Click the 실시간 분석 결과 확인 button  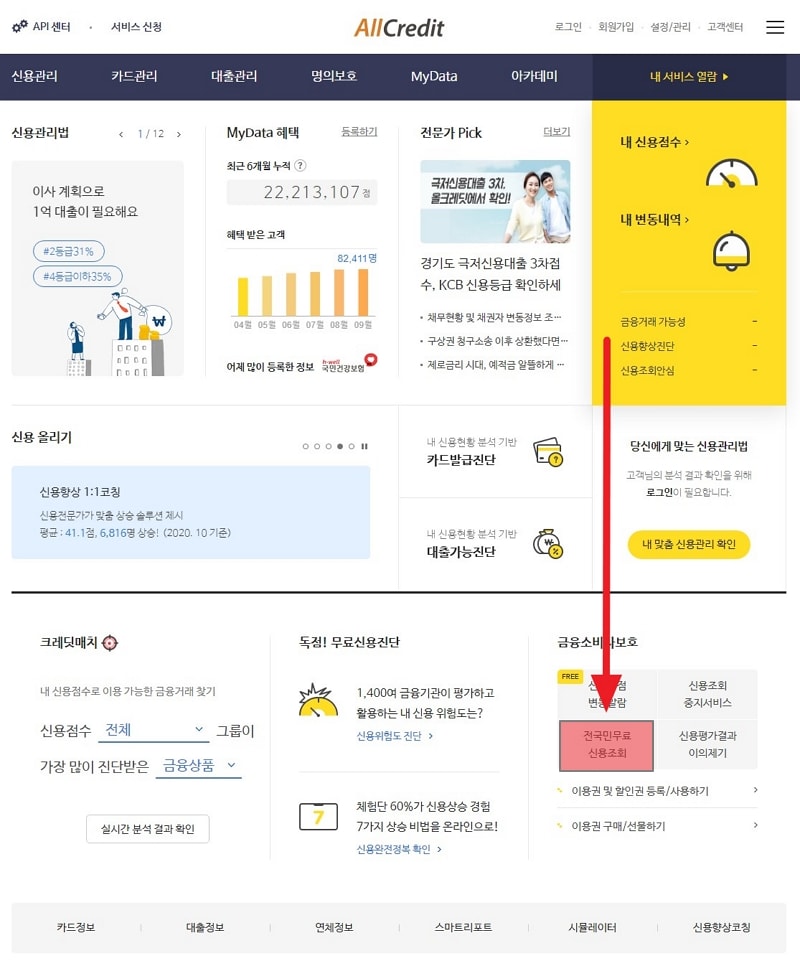pos(147,829)
